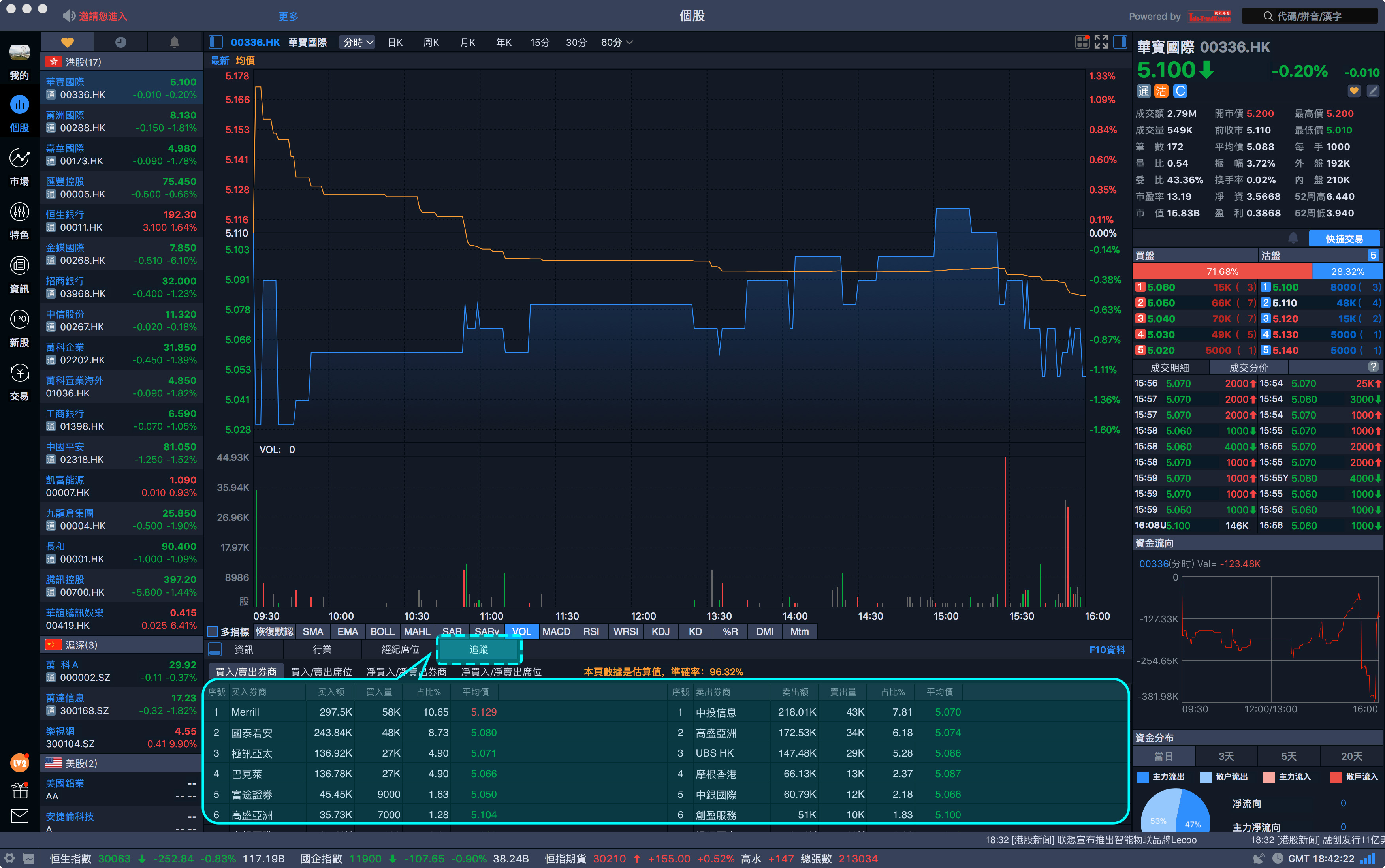Screen dimensions: 1385x868
Task: Collapse the 港股(17) watchlist group
Action: pyautogui.click(x=122, y=62)
